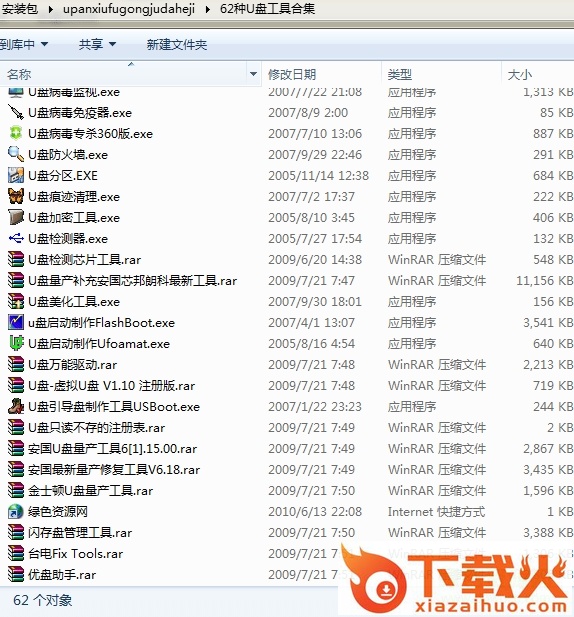
Task: Expand the breadcrumb arrow after upanxiufugongjudaheji
Action: click(x=208, y=9)
